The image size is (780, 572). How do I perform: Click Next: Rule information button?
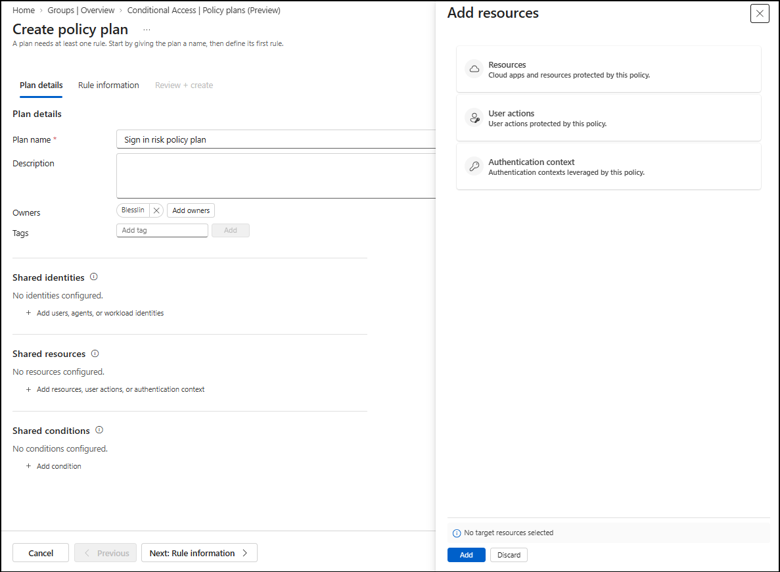point(199,553)
